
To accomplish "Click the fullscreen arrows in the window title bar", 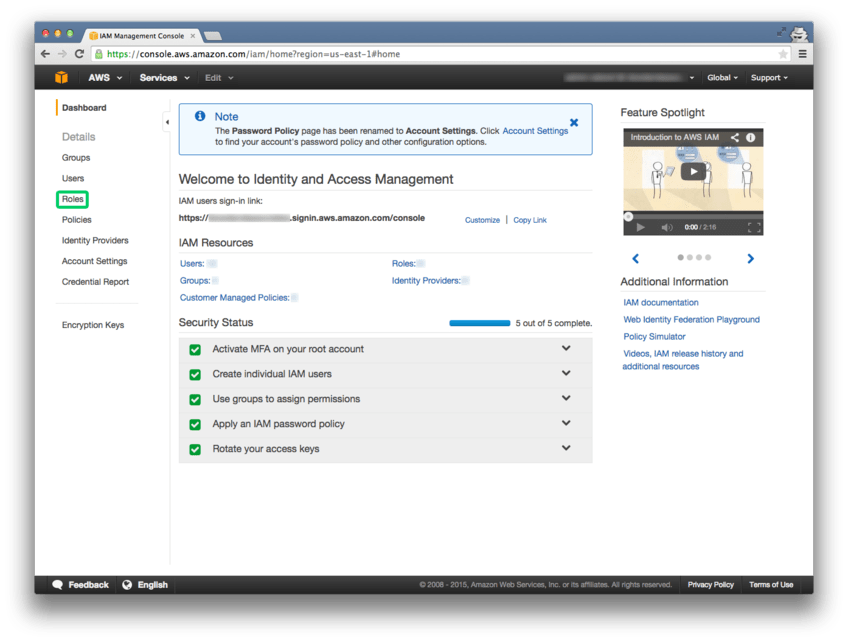I will [x=781, y=32].
